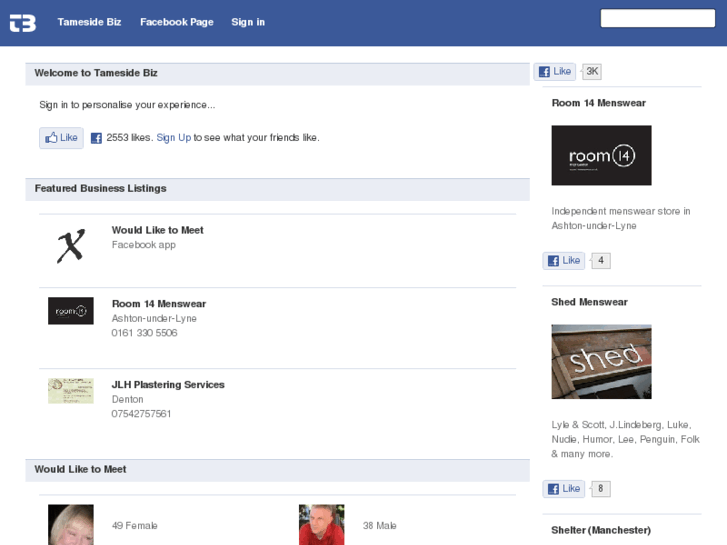Open the Would Like to Meet X logo

(71, 246)
